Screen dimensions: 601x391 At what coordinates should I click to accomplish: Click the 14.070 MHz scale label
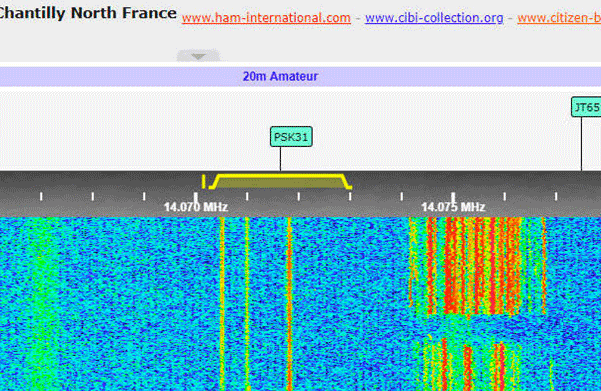(196, 207)
